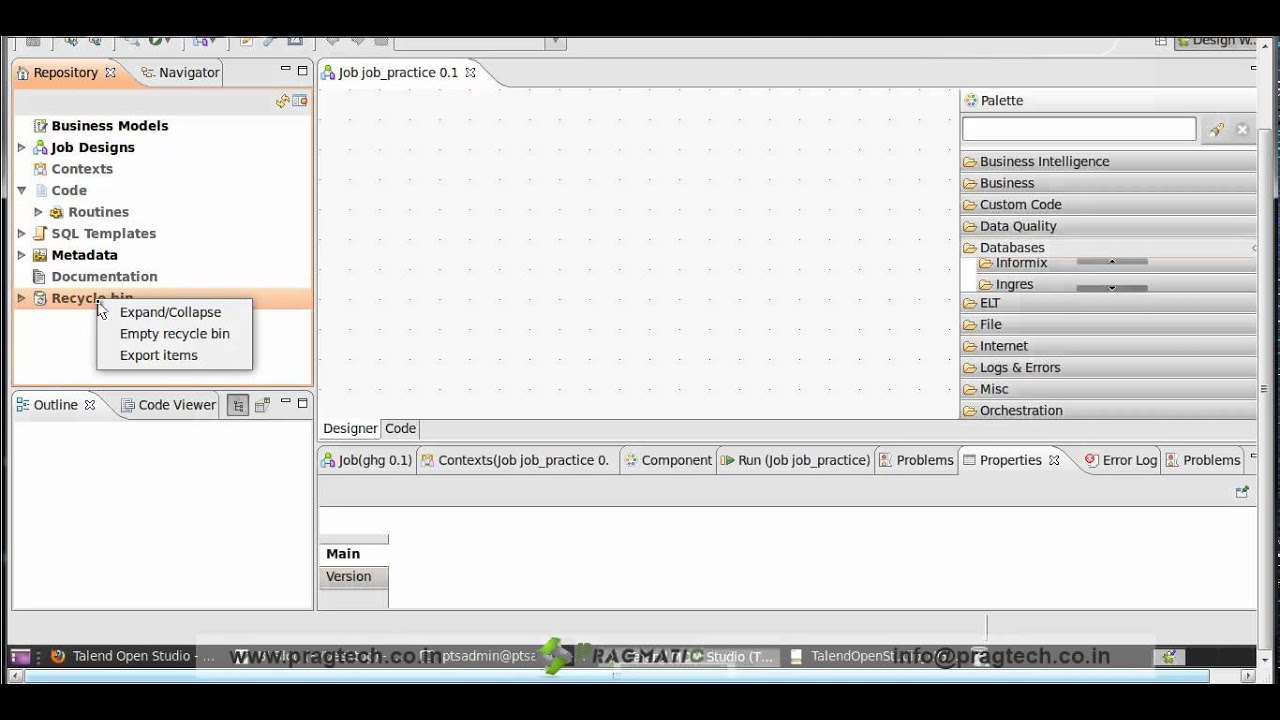1280x720 pixels.
Task: Click the Business Models tree icon
Action: pyautogui.click(x=40, y=126)
